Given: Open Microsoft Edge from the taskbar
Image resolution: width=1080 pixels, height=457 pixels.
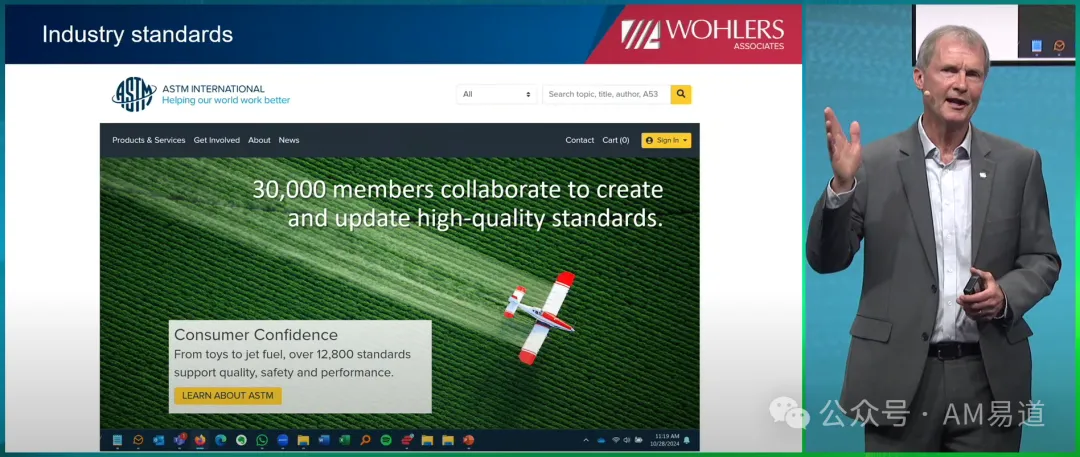Looking at the screenshot, I should [220, 440].
